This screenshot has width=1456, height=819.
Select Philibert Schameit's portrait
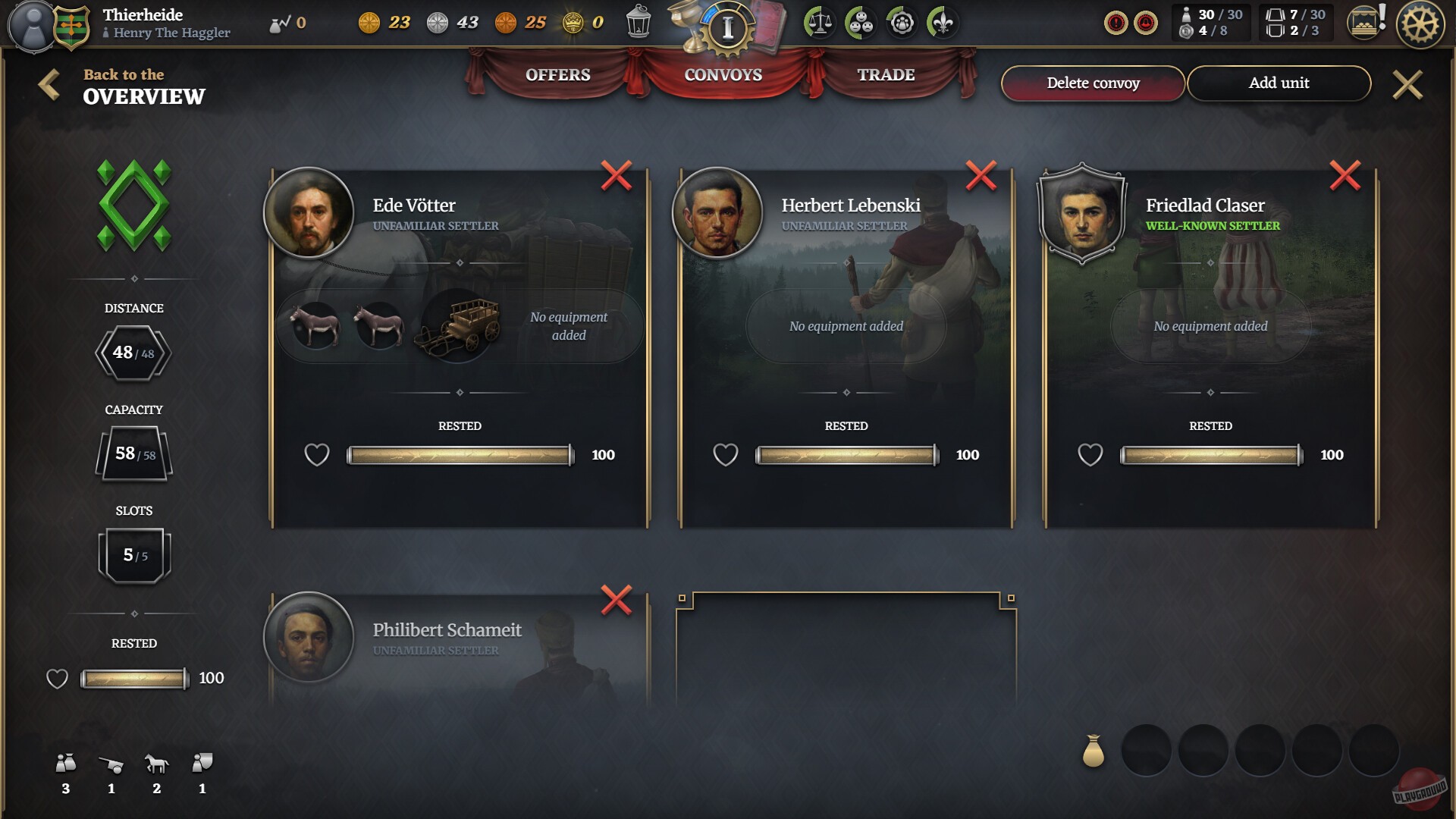tap(309, 637)
